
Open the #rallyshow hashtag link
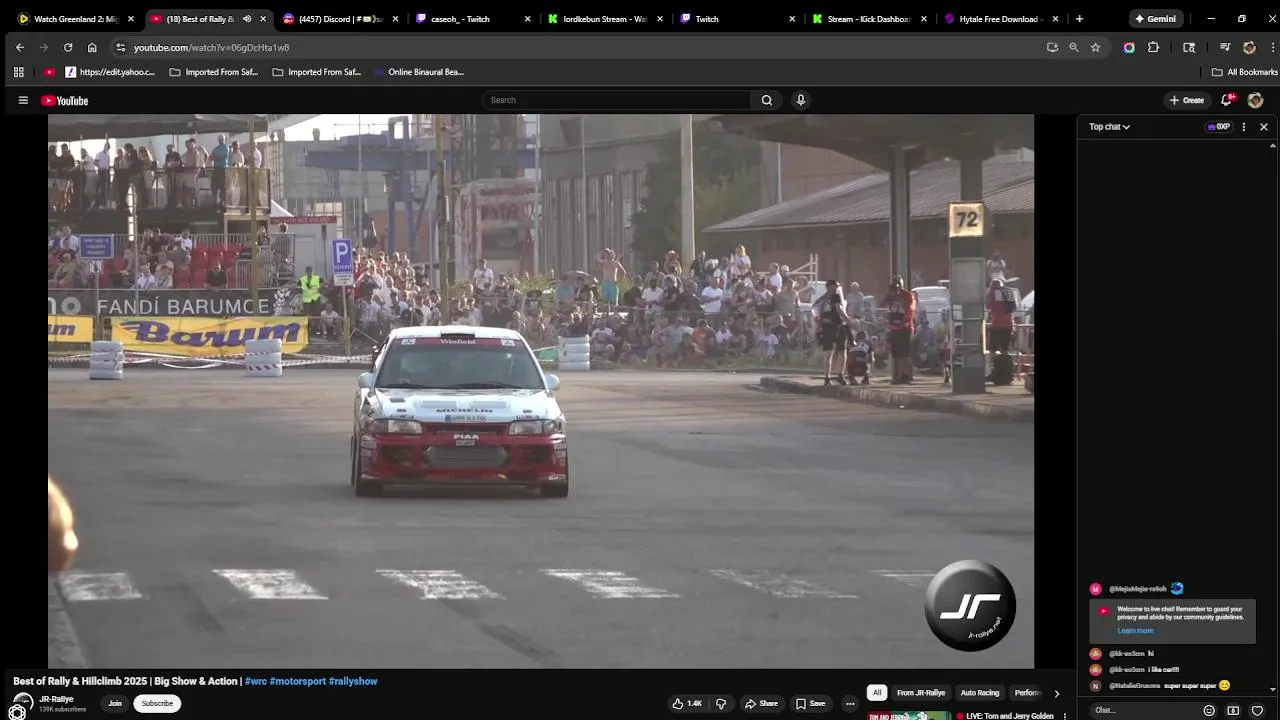(353, 681)
